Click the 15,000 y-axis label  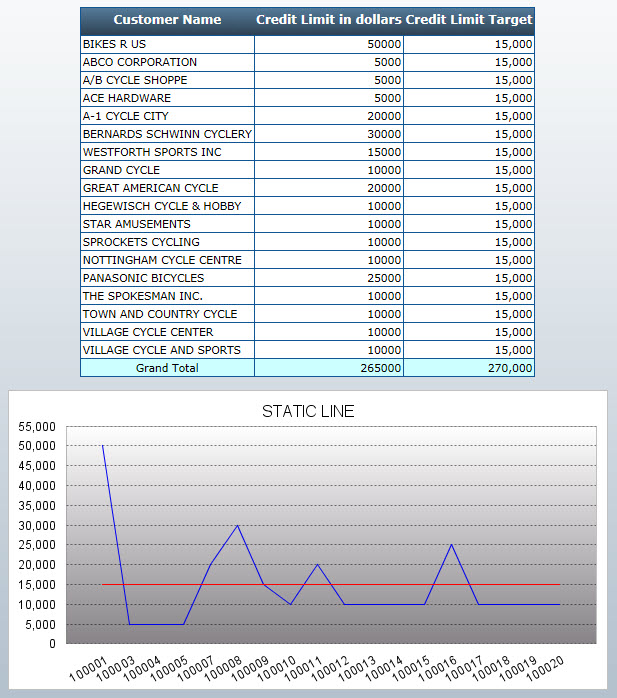37,585
